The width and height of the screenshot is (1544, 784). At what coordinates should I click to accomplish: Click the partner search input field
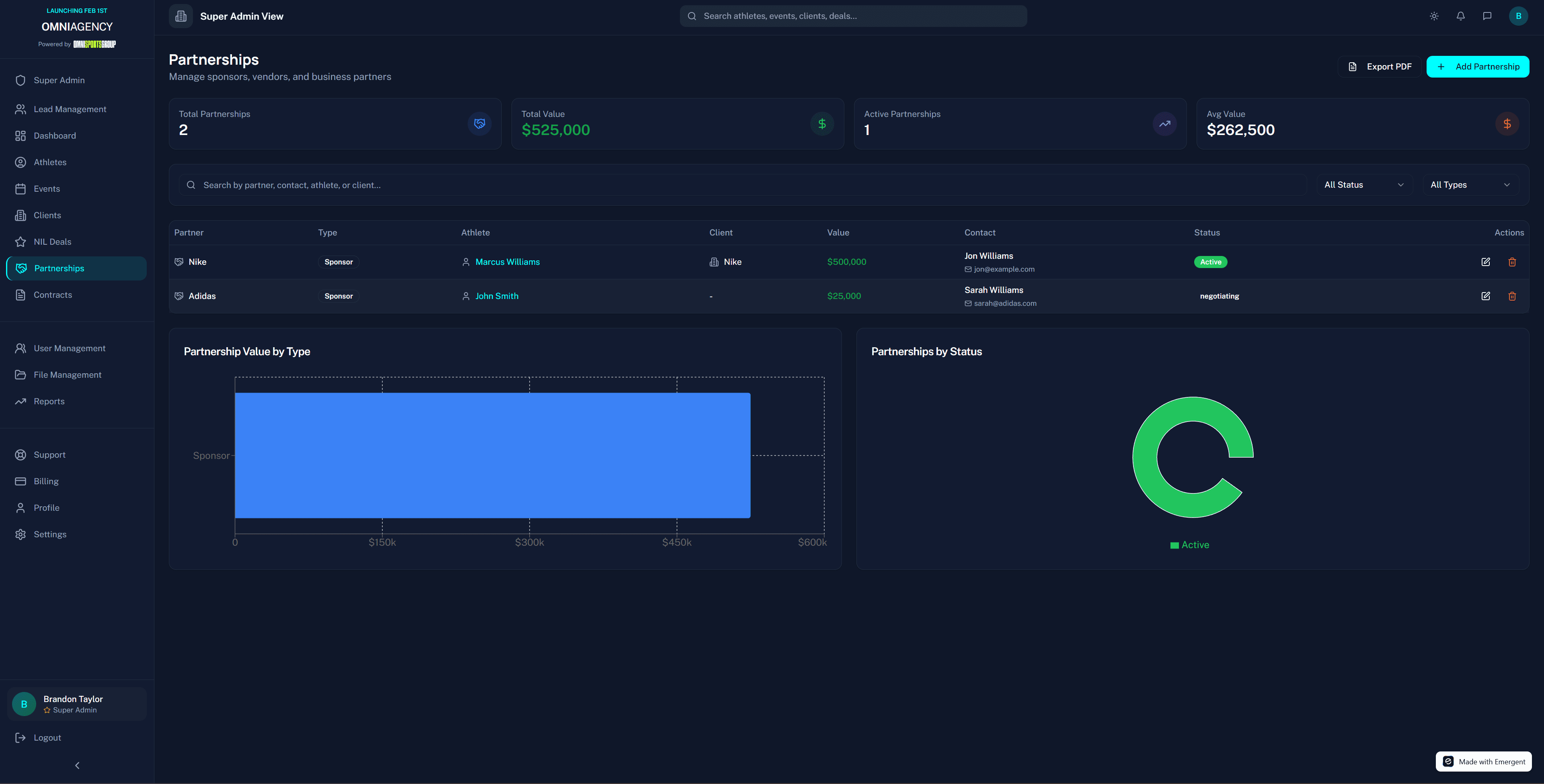pos(743,185)
